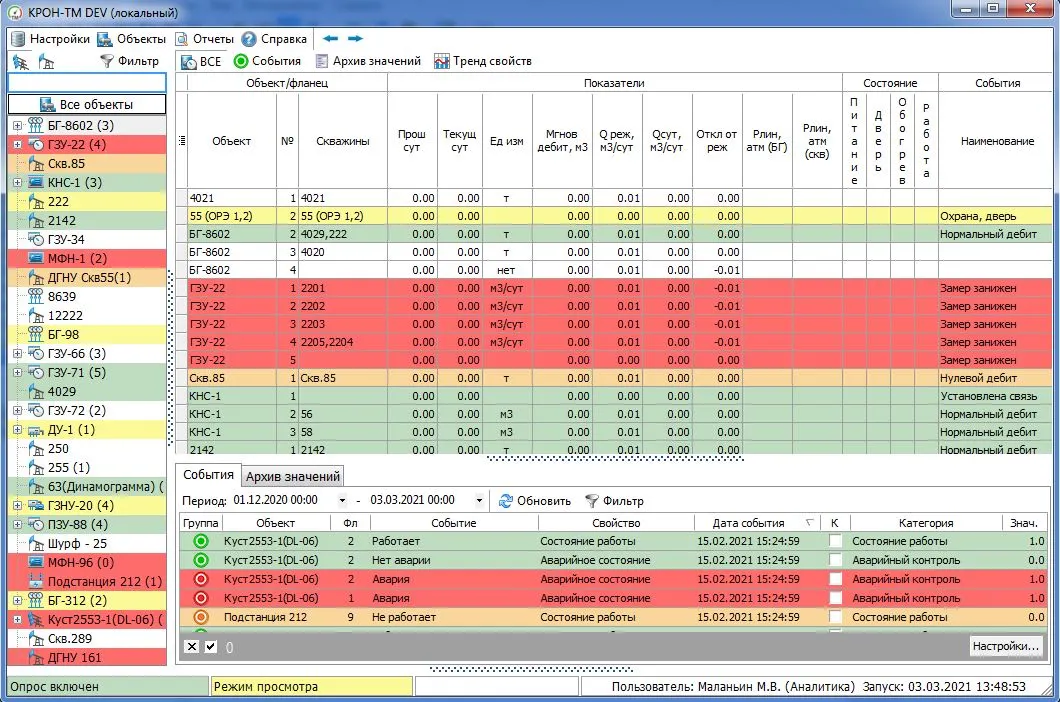Screen dimensions: 1060x702
Task: Click the Событие column header in the events table
Action: click(454, 523)
